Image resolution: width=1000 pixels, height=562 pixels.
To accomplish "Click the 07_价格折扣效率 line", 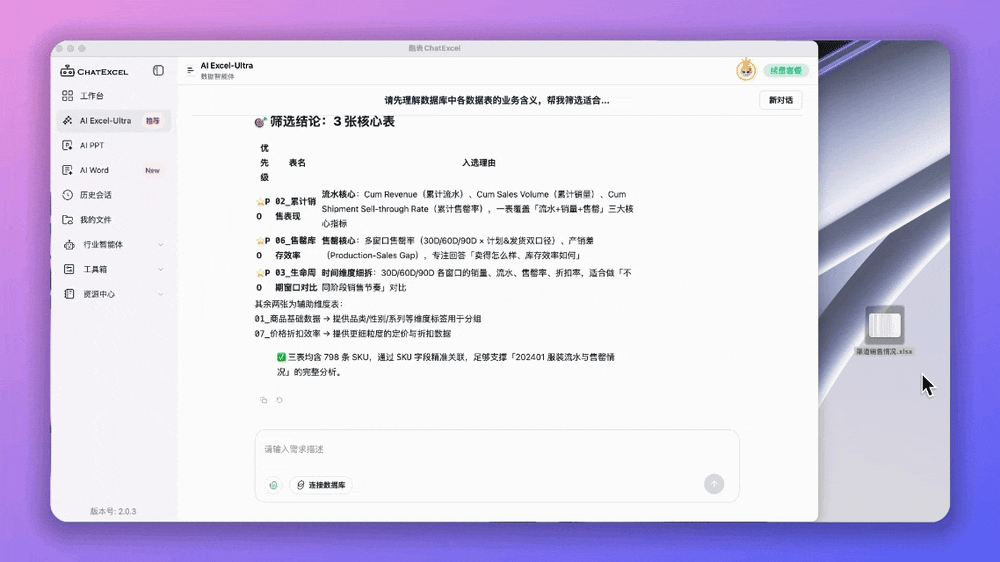I will click(353, 333).
